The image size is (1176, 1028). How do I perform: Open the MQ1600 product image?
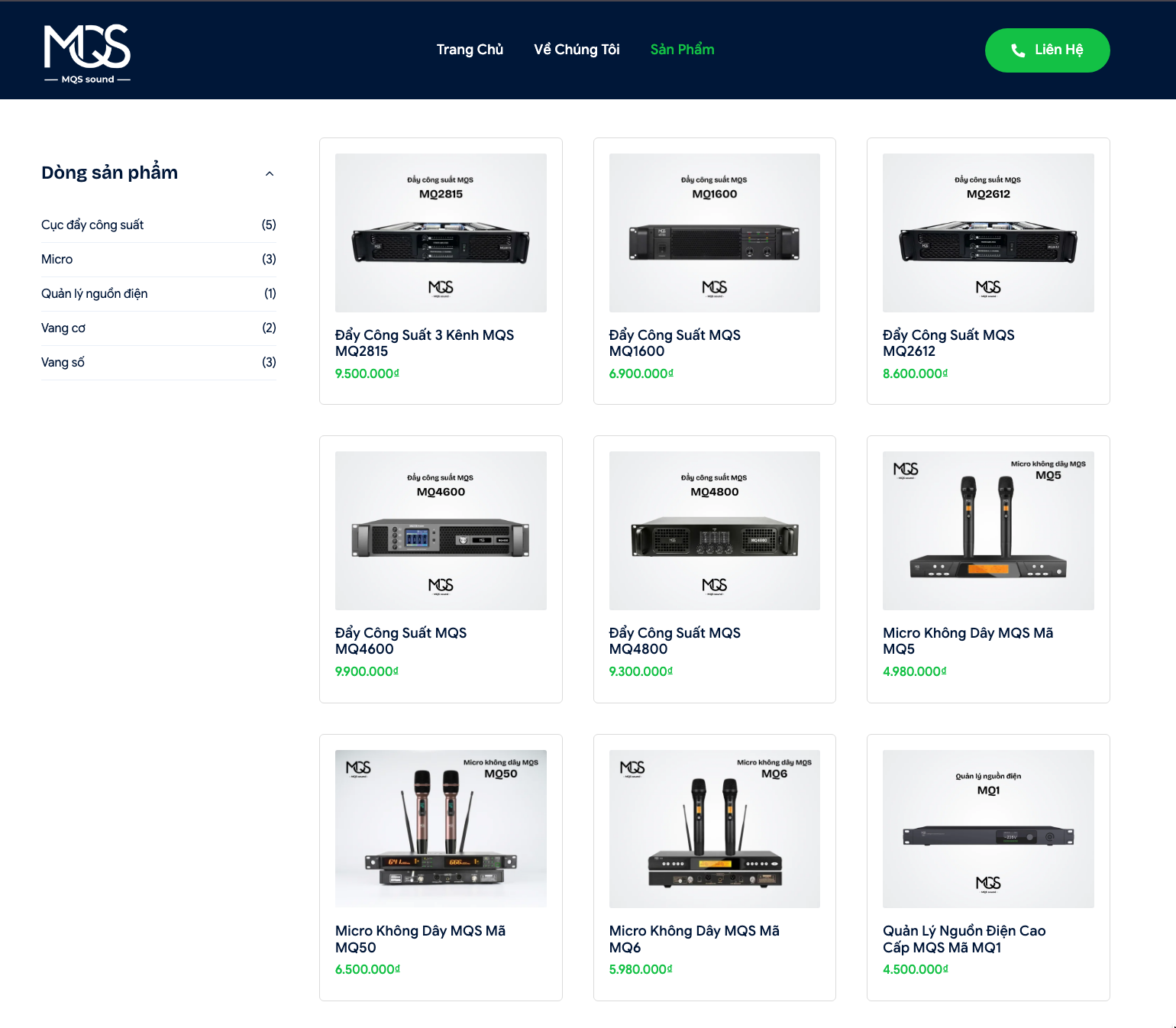715,233
